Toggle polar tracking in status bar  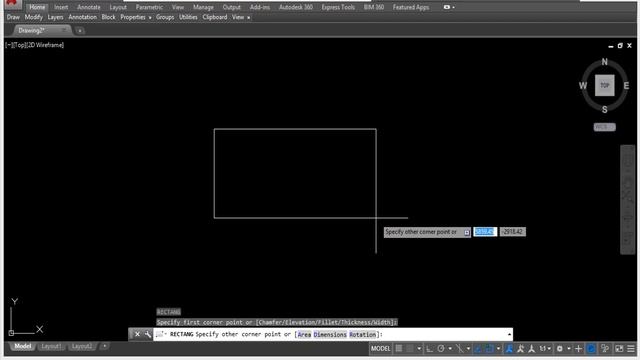441,349
